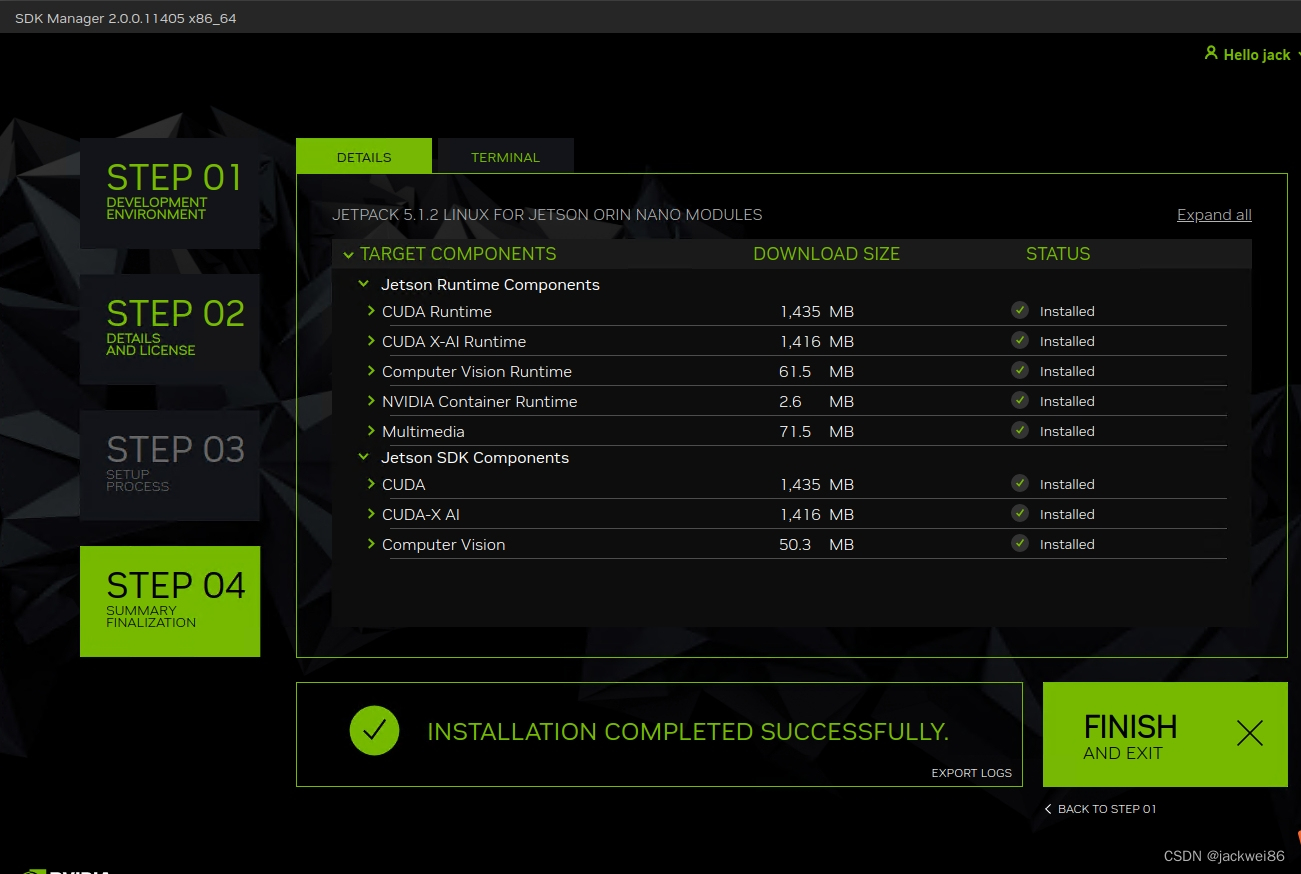Click the 61.5 MB download size value

point(816,371)
